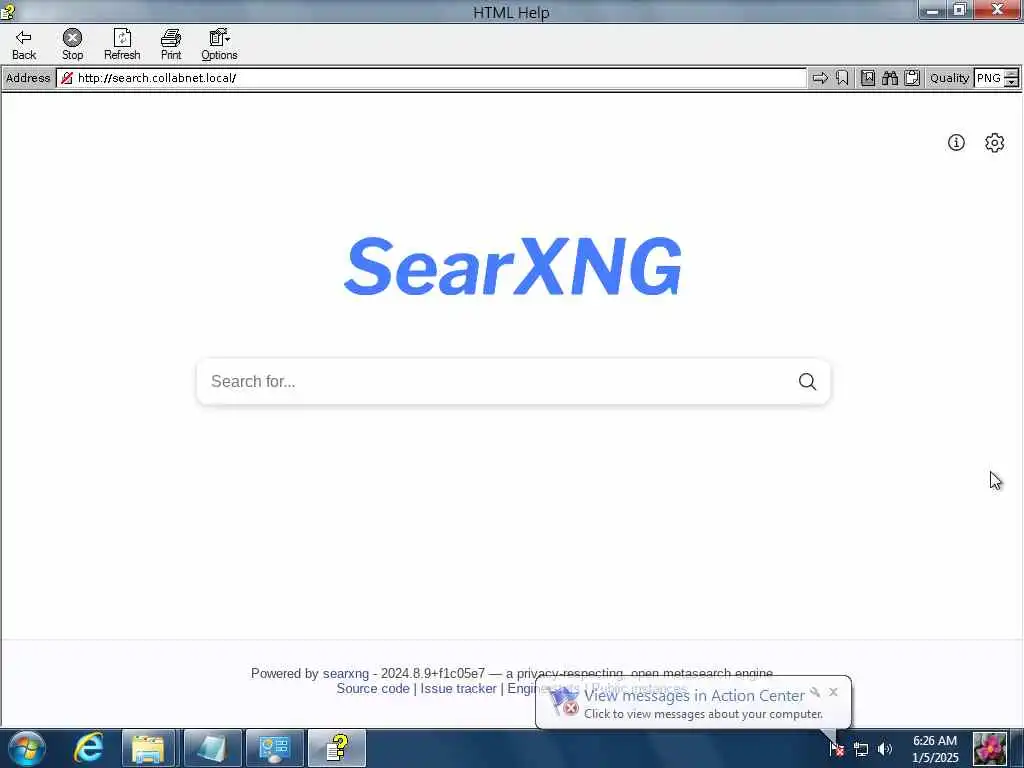Open the Options toolbar menu

click(219, 44)
